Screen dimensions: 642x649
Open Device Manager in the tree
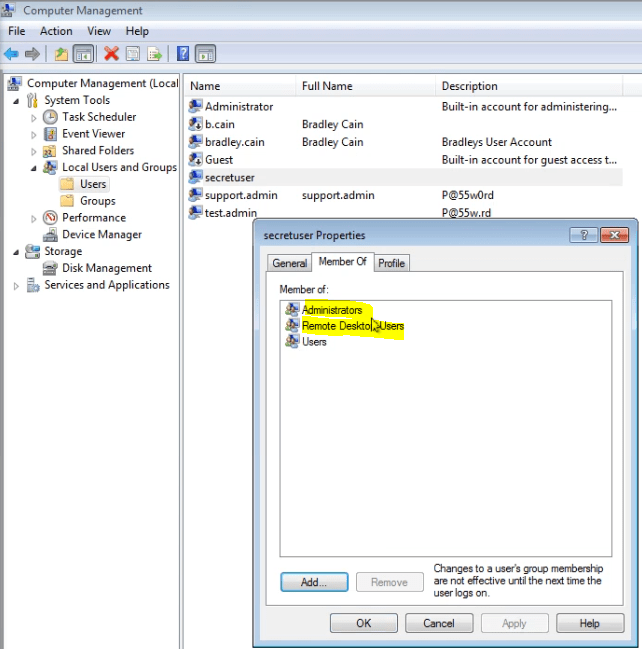coord(101,234)
